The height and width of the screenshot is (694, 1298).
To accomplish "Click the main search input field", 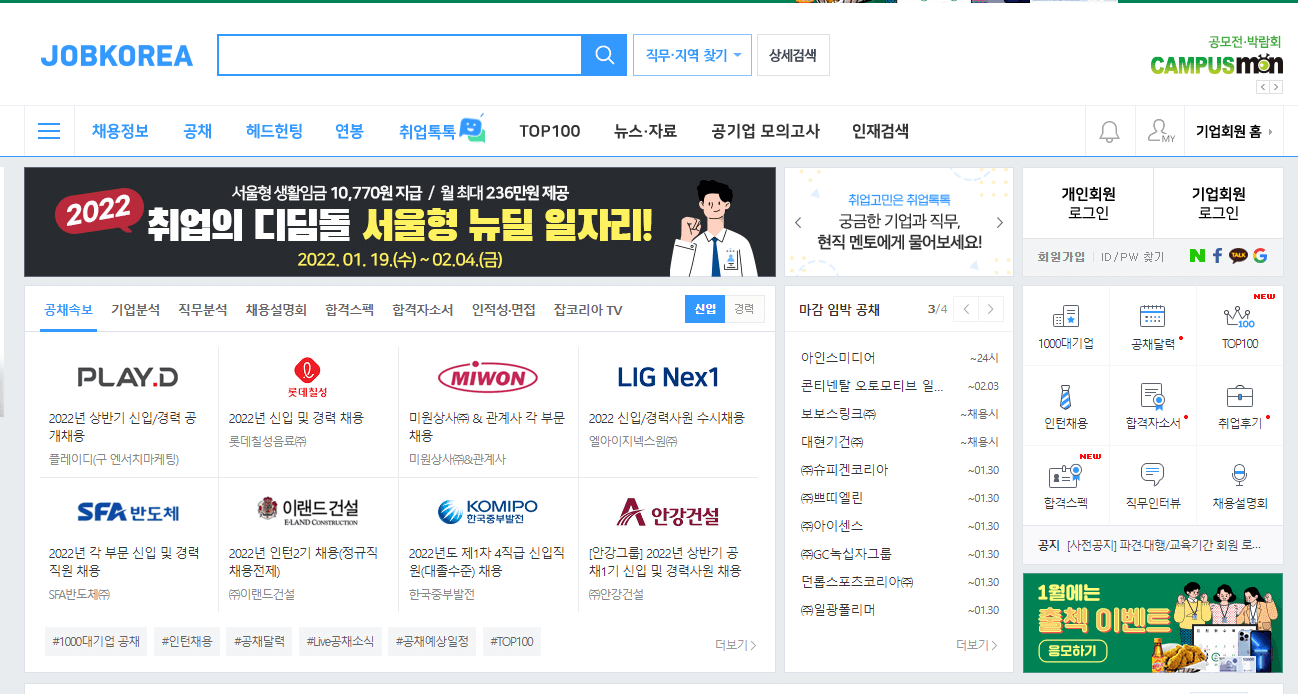I will pyautogui.click(x=400, y=54).
